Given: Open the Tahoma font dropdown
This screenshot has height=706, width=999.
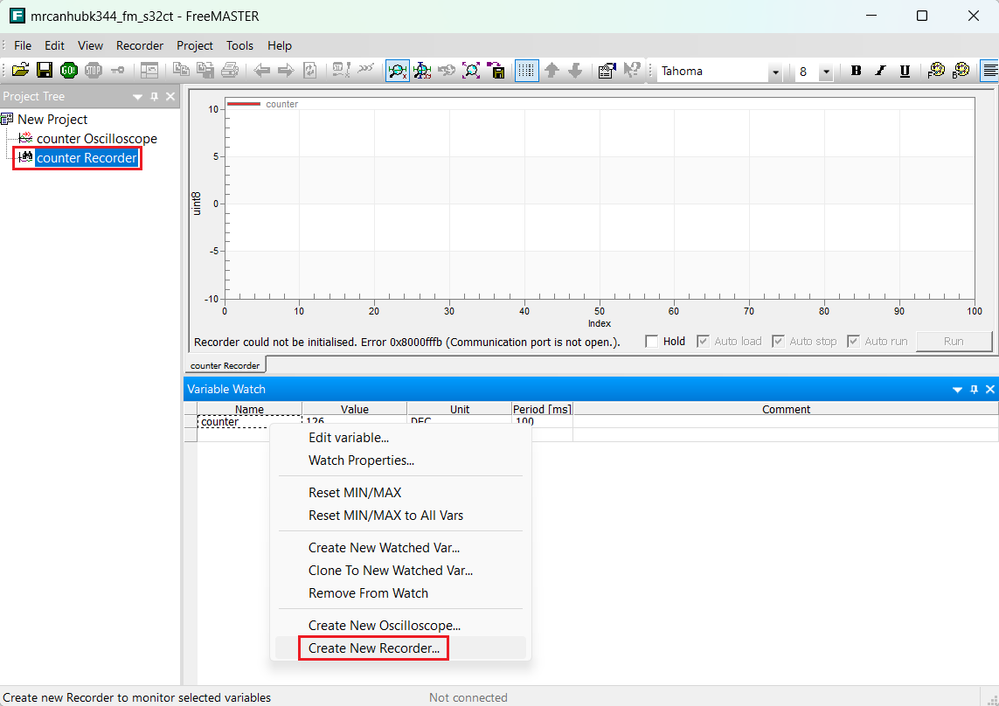Looking at the screenshot, I should click(775, 72).
